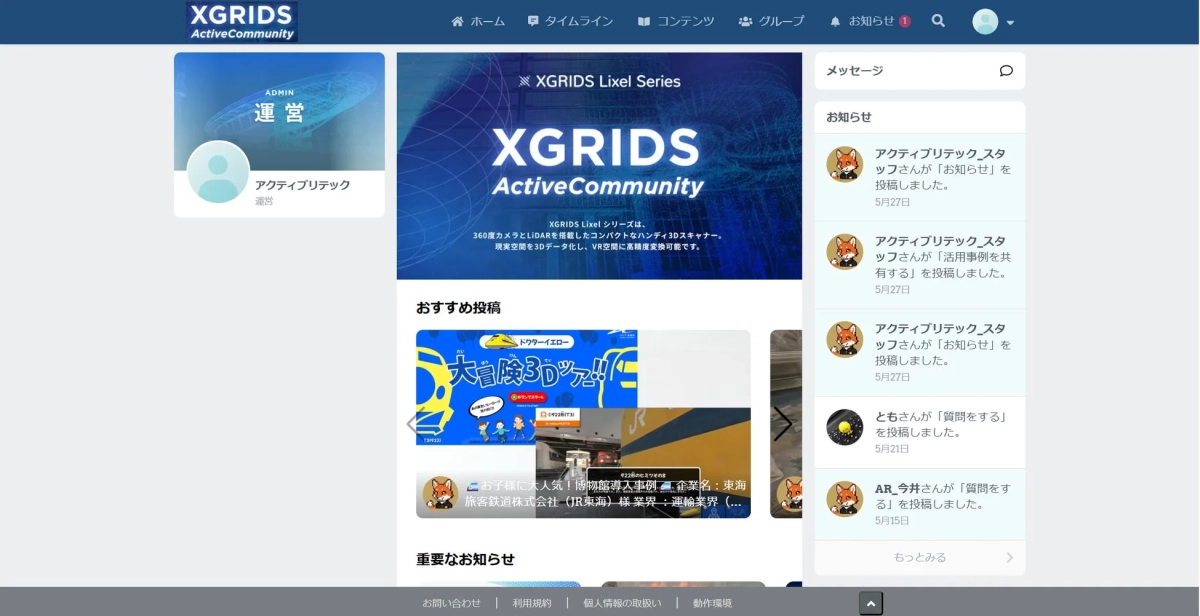Open AR_今井さん 質問をする notification
The image size is (1200, 616).
pyautogui.click(x=920, y=505)
